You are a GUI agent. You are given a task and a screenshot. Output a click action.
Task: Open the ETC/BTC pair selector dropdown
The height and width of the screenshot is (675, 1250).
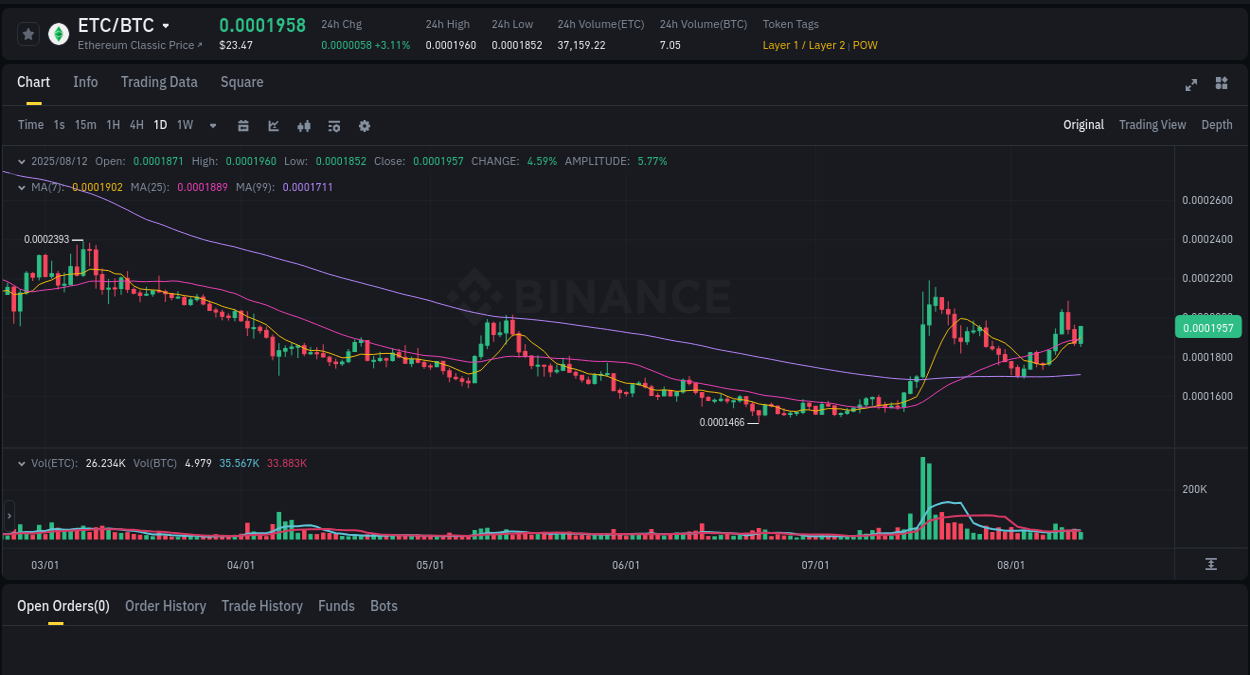166,26
